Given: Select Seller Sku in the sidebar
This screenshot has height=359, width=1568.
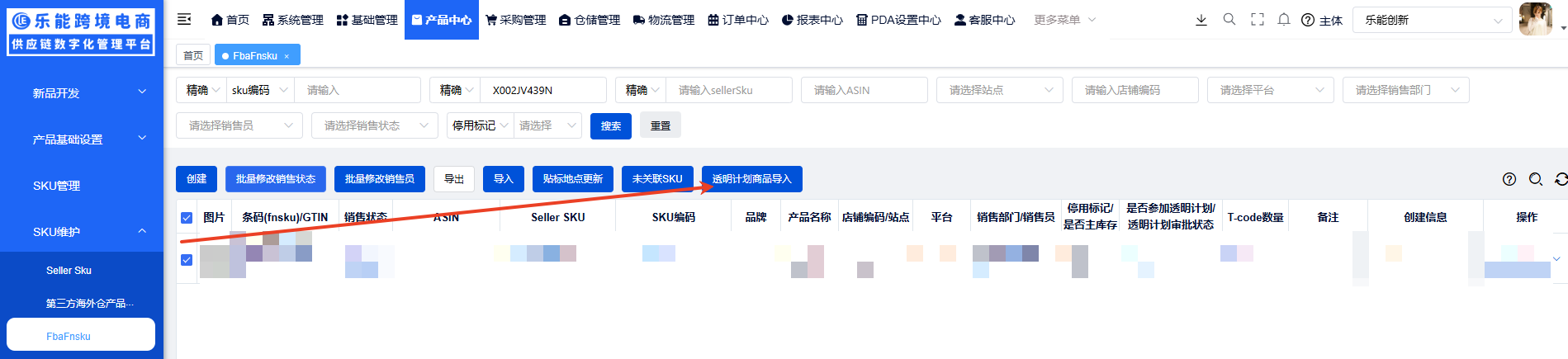Looking at the screenshot, I should point(69,271).
